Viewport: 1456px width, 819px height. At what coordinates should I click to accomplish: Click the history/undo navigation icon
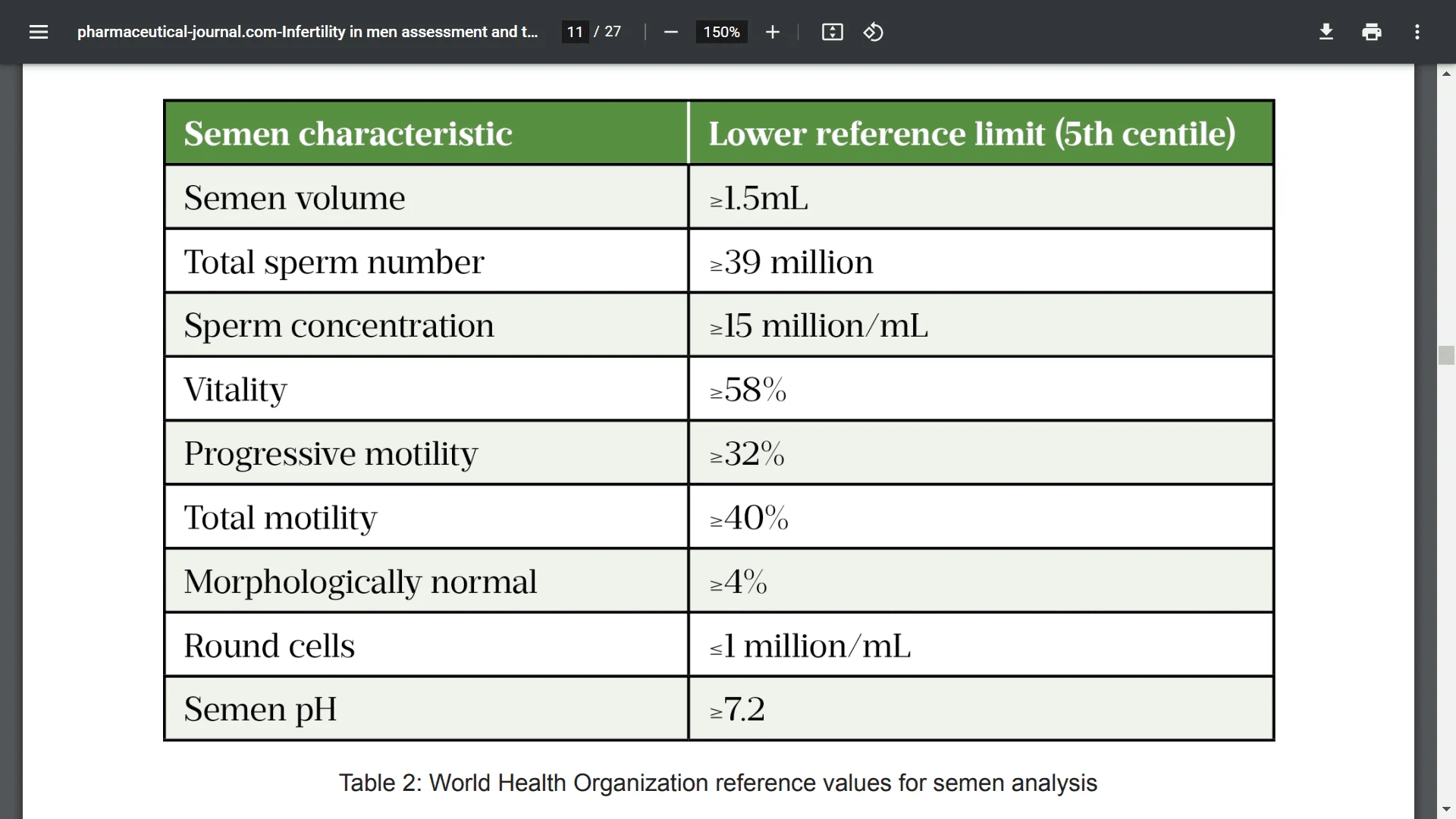871,31
